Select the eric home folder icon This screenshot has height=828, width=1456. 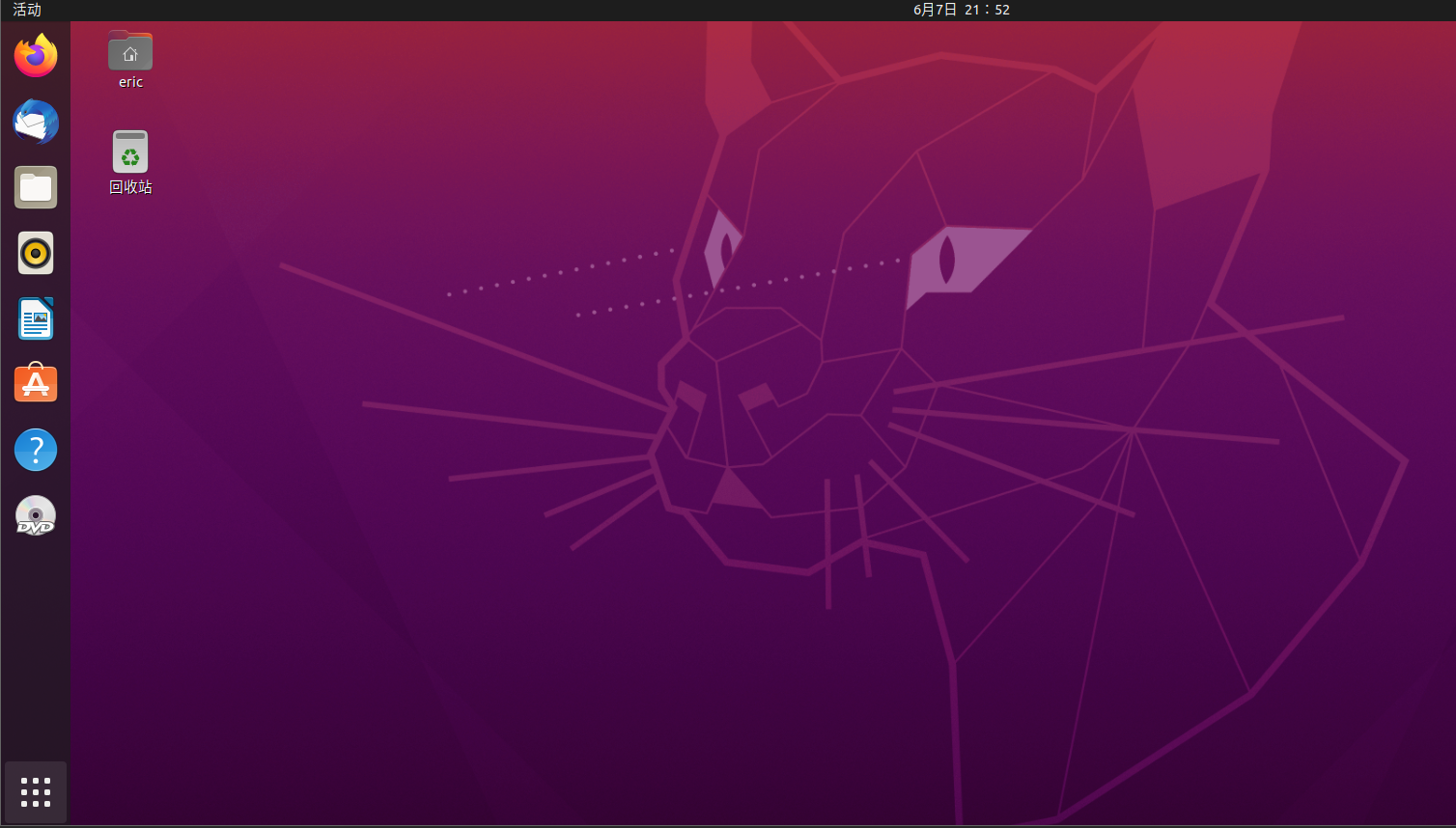pos(130,50)
